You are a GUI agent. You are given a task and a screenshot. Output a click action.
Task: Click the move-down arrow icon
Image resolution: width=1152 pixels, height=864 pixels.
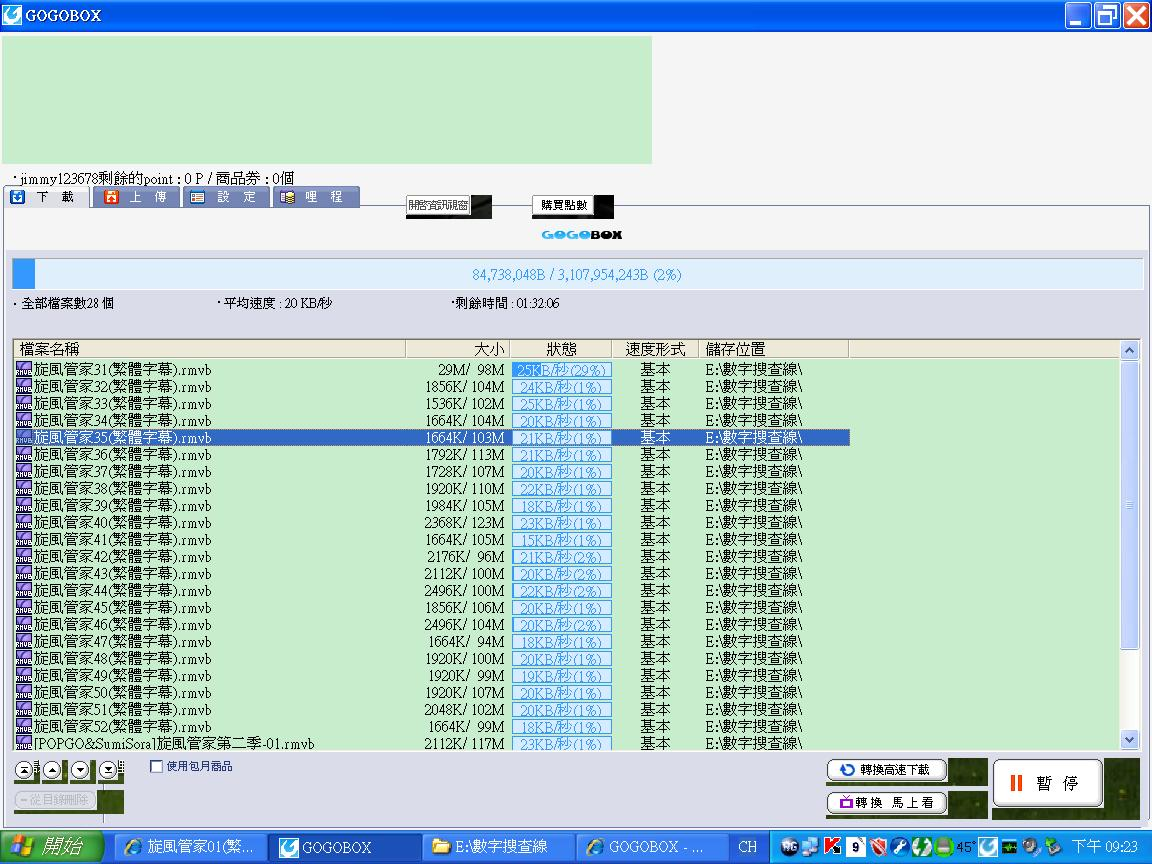click(x=80, y=770)
